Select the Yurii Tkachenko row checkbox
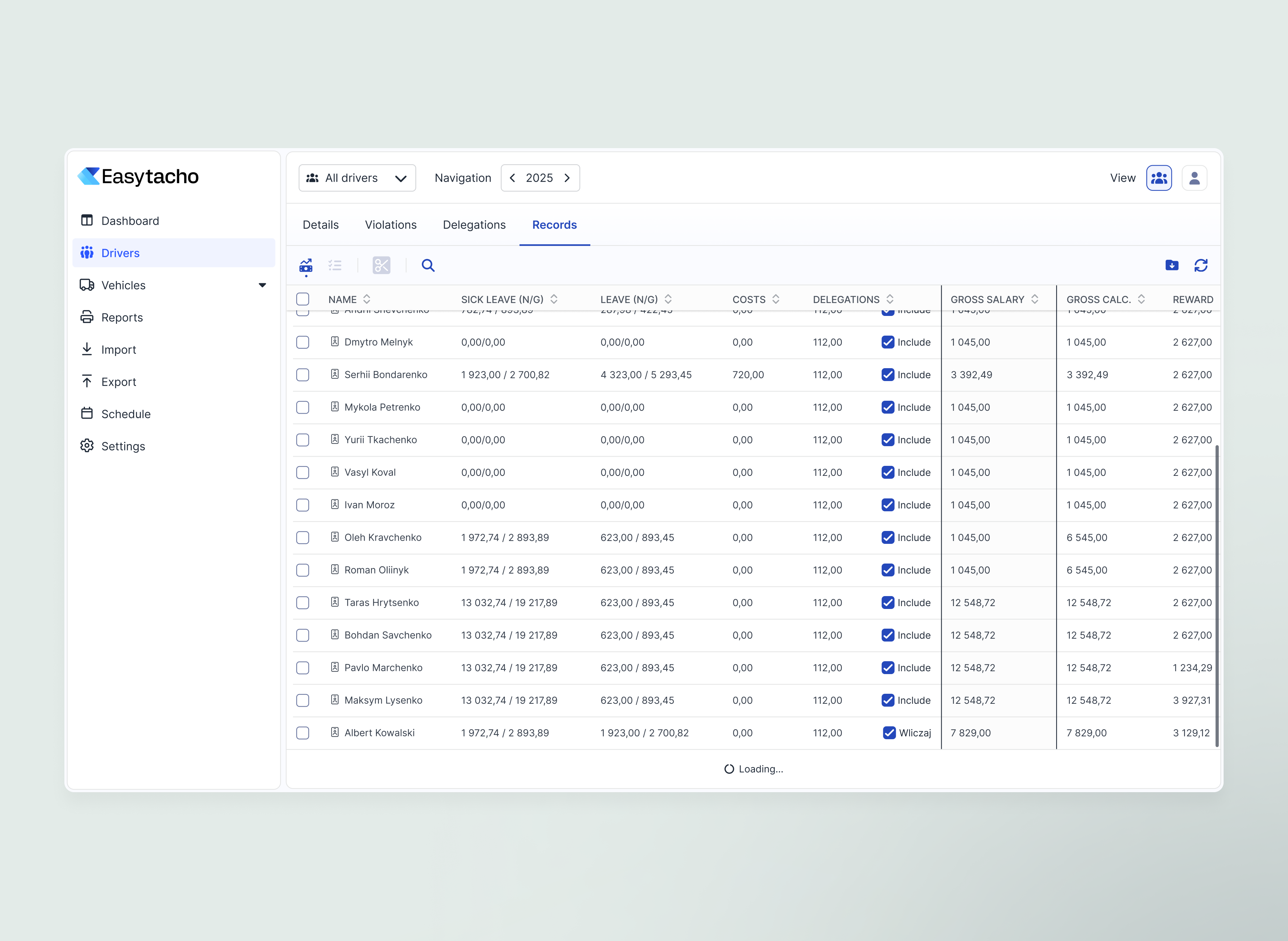The width and height of the screenshot is (1288, 941). click(x=303, y=440)
